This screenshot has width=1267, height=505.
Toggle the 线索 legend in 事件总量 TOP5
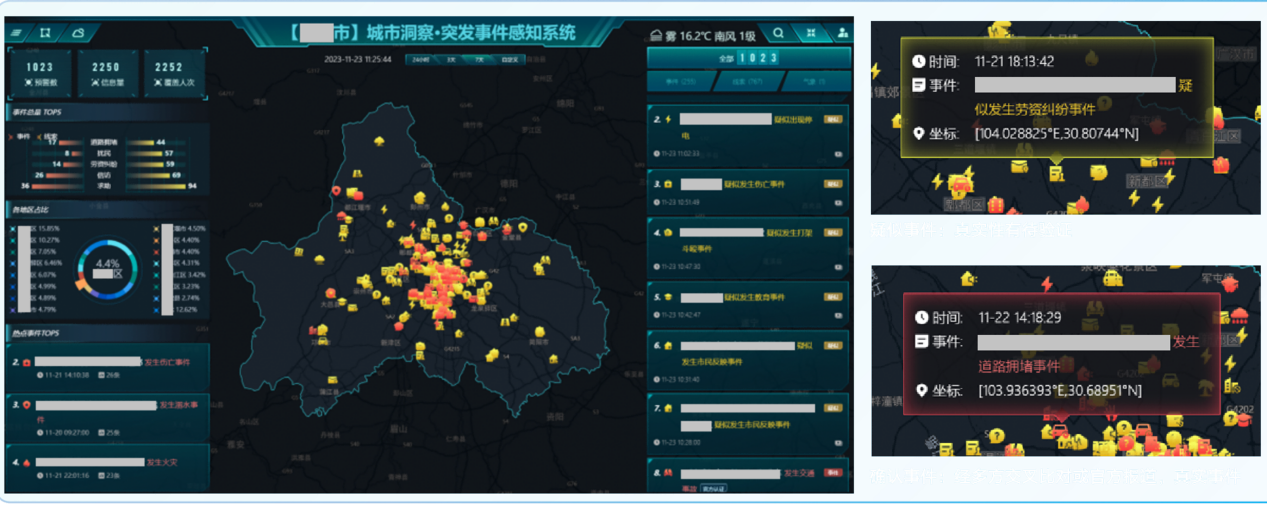coord(47,136)
